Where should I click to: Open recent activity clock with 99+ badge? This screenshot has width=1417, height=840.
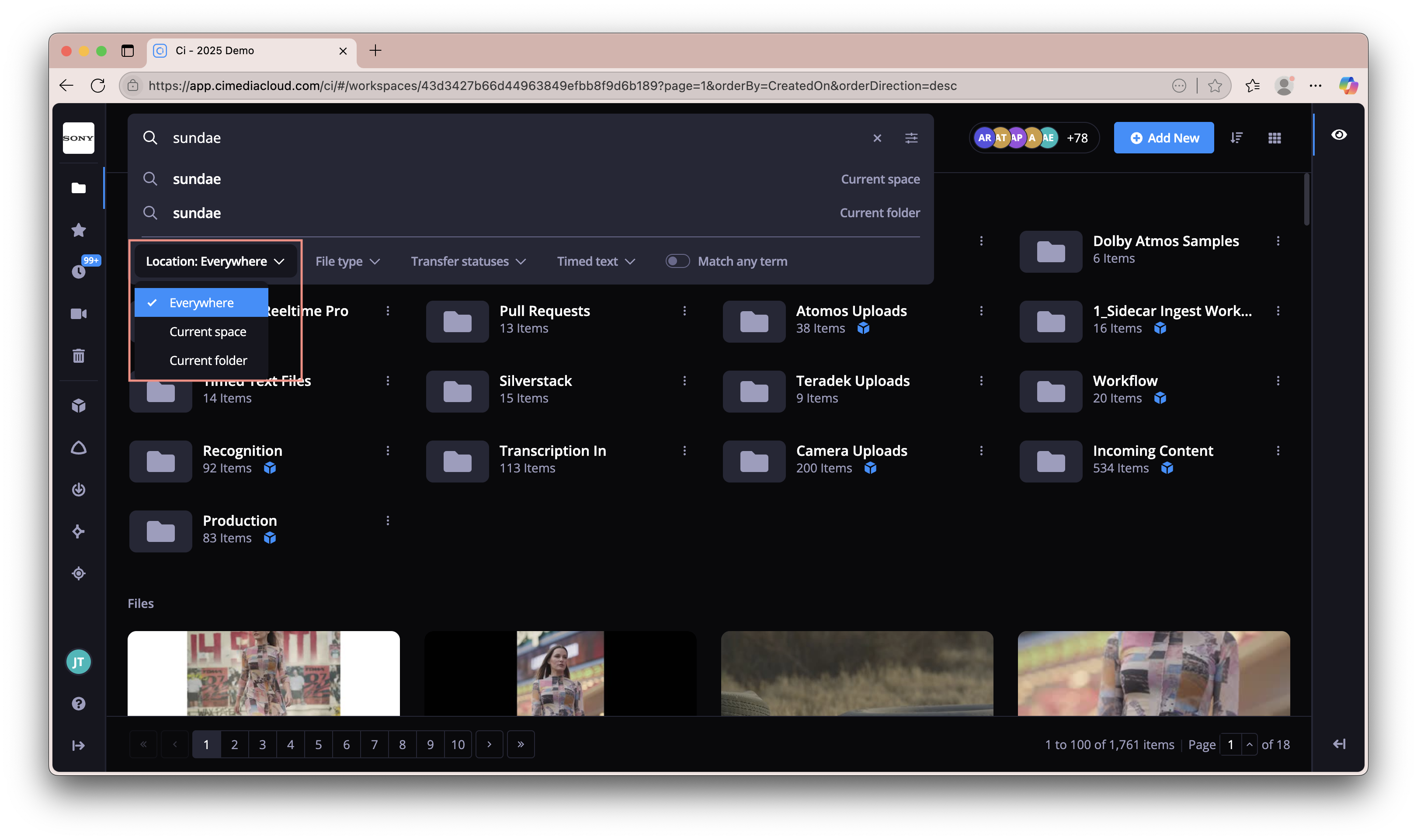click(x=79, y=271)
